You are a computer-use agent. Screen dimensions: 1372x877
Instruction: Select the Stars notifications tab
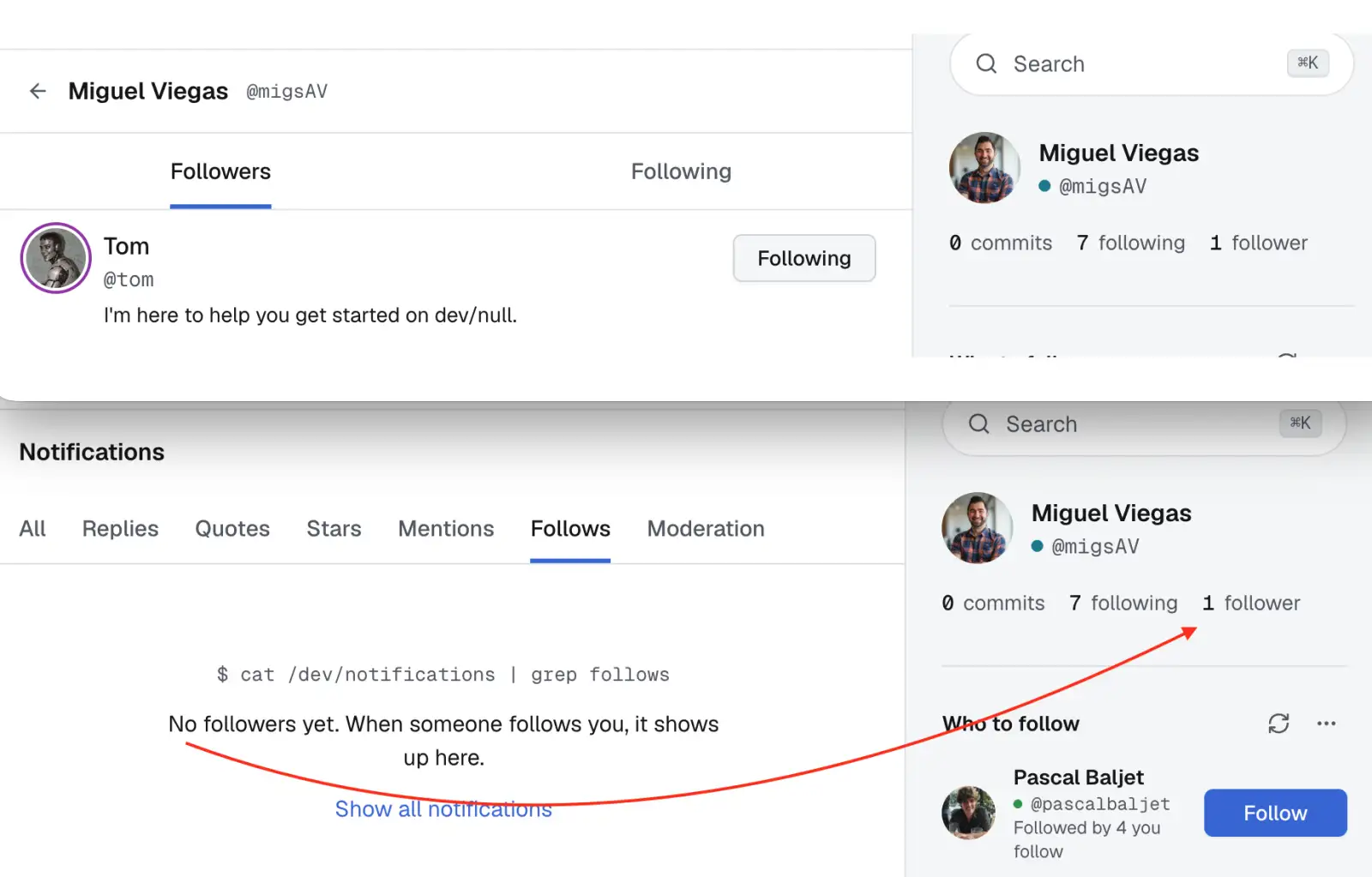click(x=334, y=529)
